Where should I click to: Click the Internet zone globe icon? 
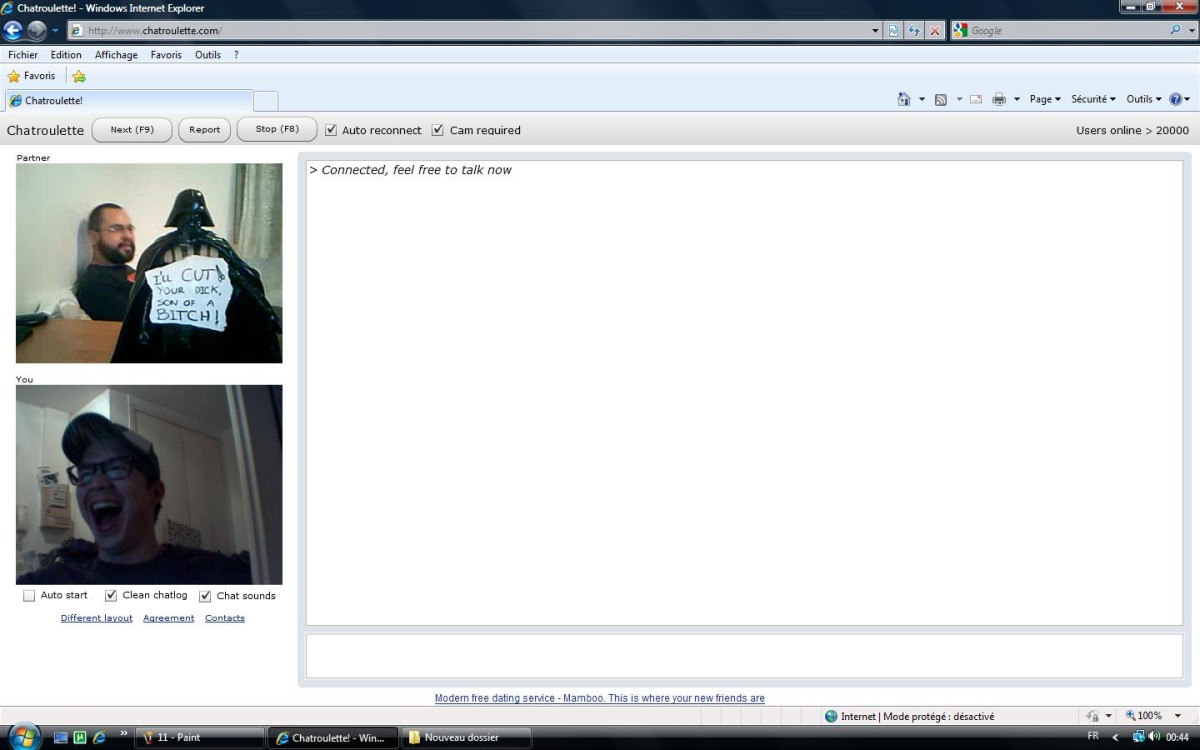[x=831, y=716]
